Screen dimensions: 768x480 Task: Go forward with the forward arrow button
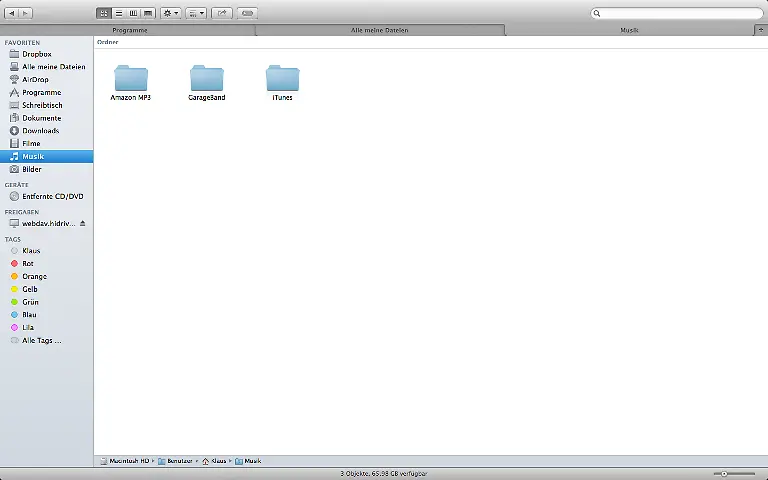(x=25, y=13)
